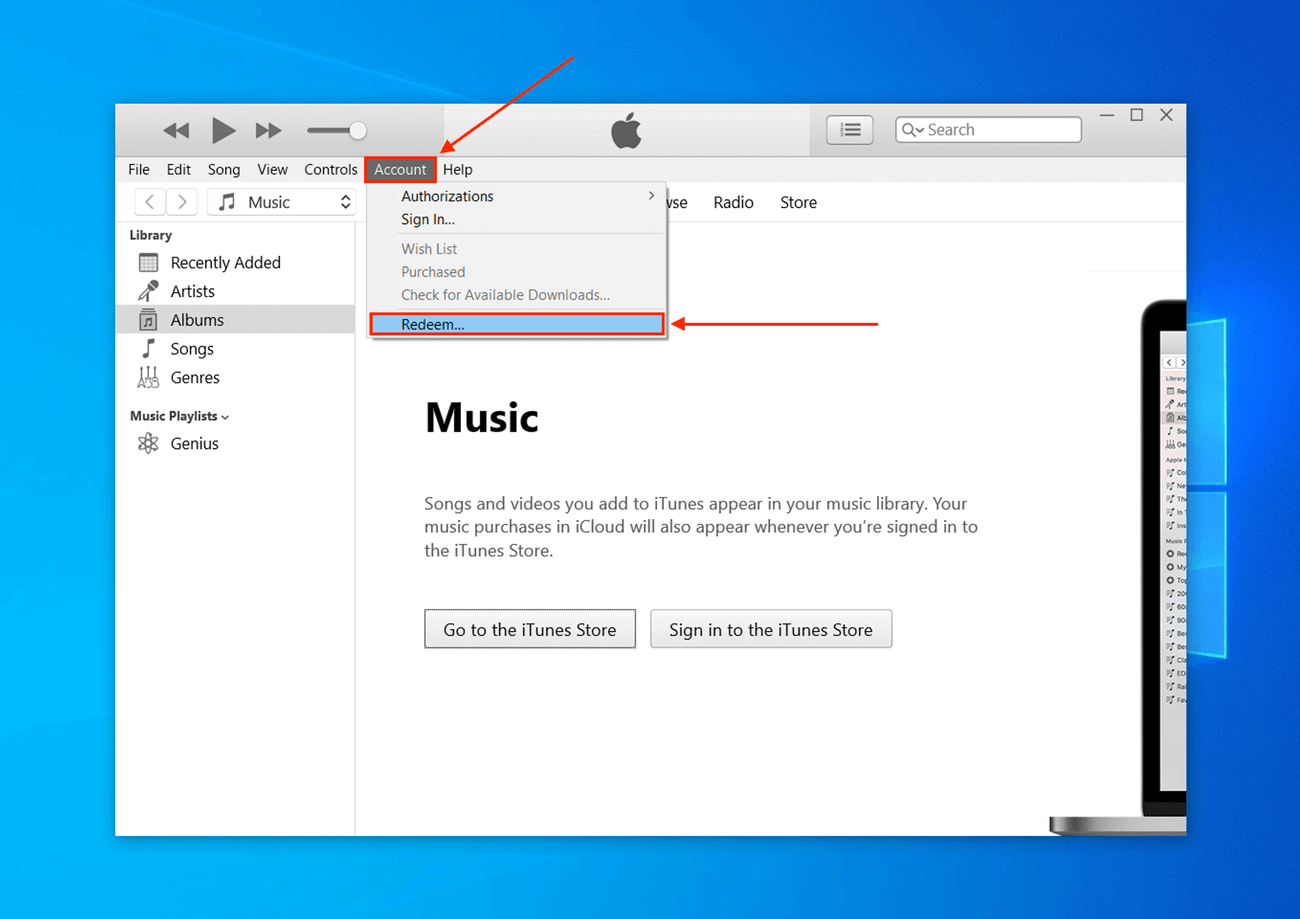1300x919 pixels.
Task: Select Songs in the sidebar
Action: tap(235, 349)
